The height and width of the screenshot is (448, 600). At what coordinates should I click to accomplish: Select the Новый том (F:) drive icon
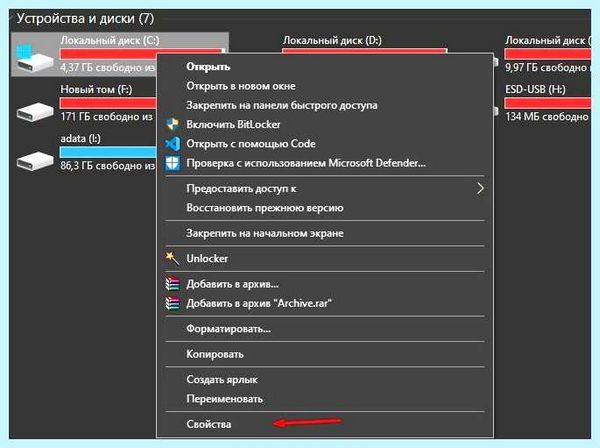click(35, 111)
